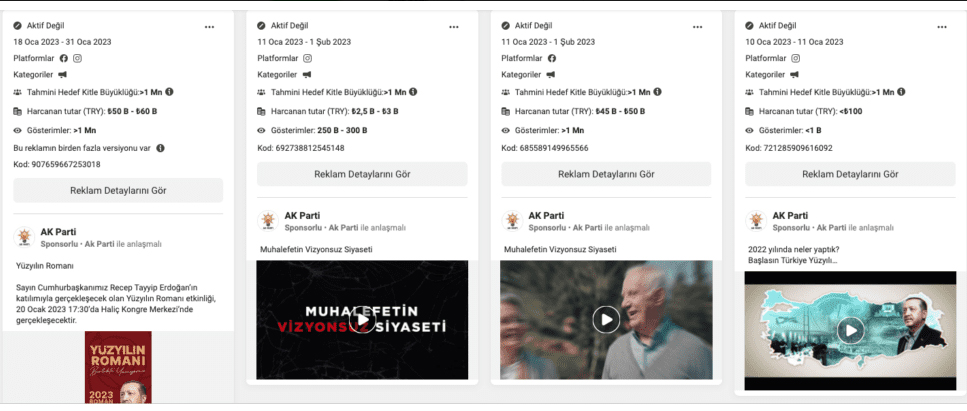Open three-dot menu on ad 721285909616092
967x411 pixels.
[942, 27]
